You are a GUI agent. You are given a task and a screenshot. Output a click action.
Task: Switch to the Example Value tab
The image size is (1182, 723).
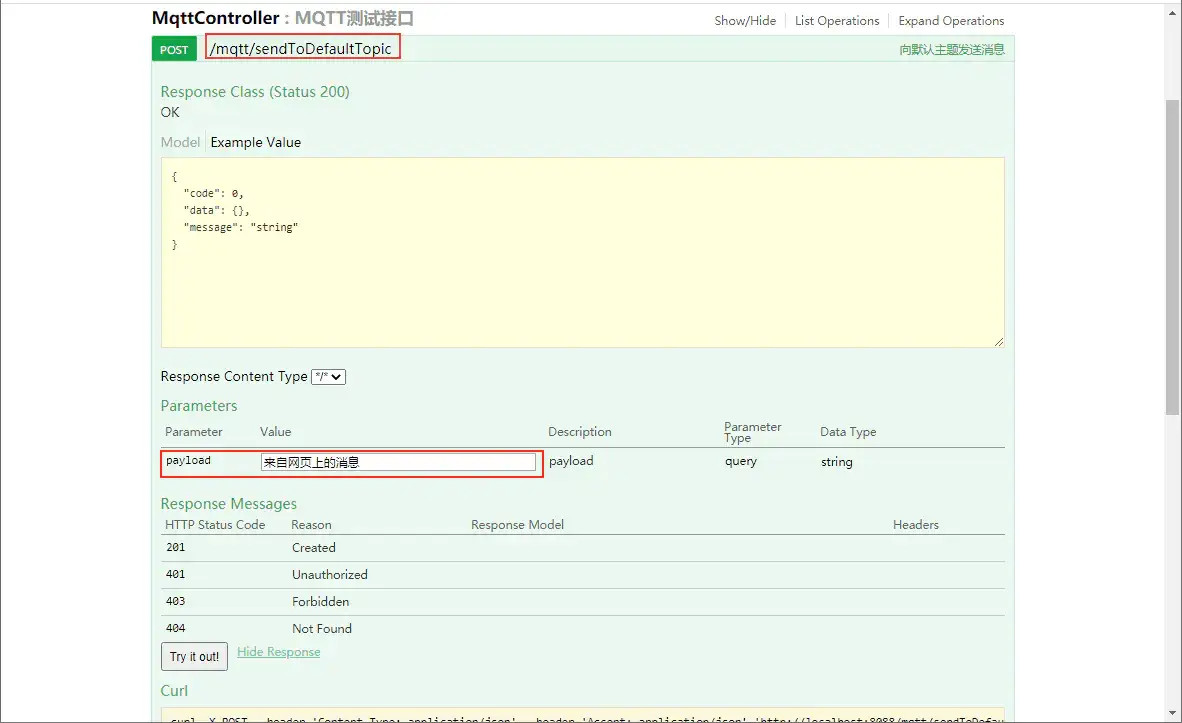(x=256, y=142)
